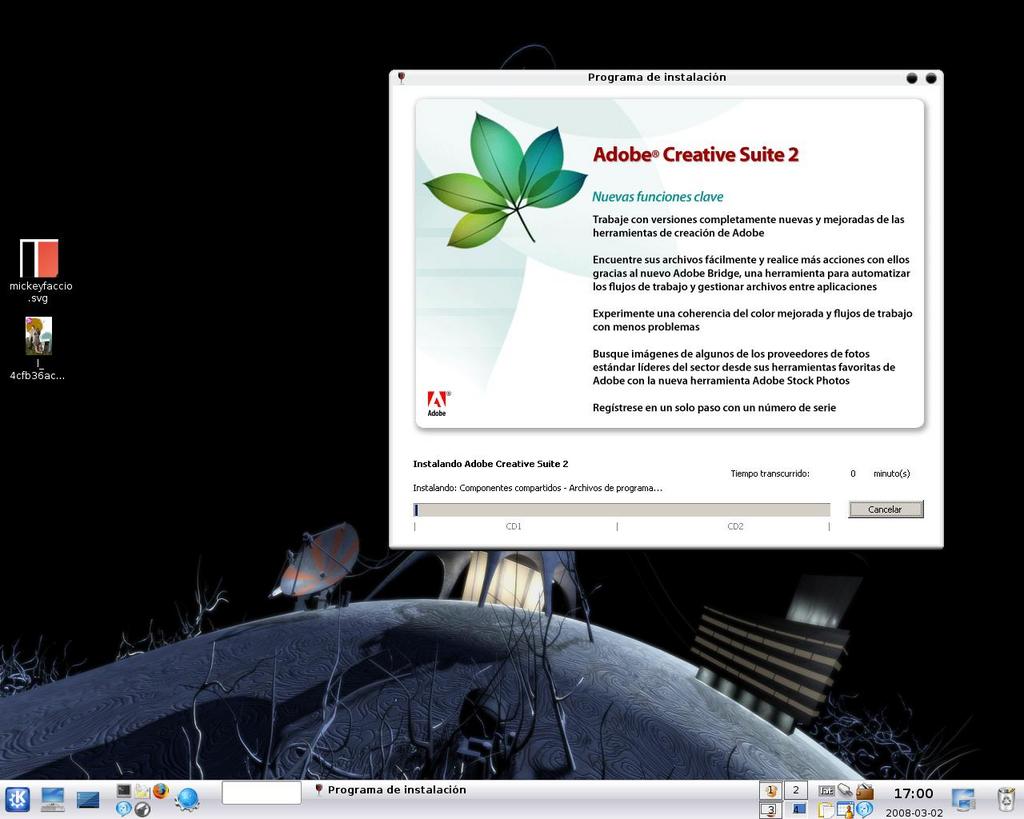The width and height of the screenshot is (1024, 819).
Task: Select the mickeyfaccio.svg desktop file
Action: tap(39, 270)
